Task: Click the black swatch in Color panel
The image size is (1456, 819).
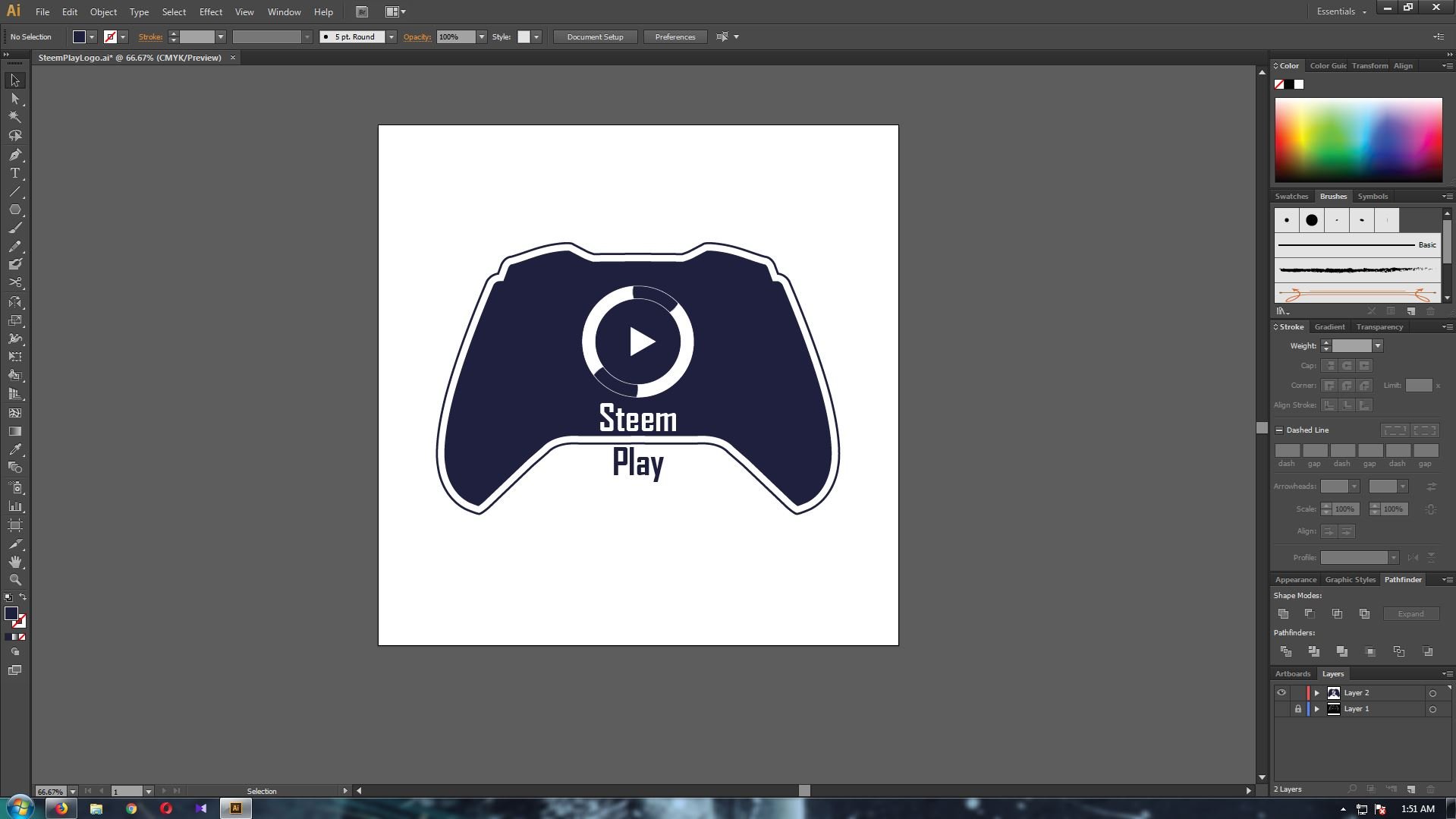Action: 1289,84
